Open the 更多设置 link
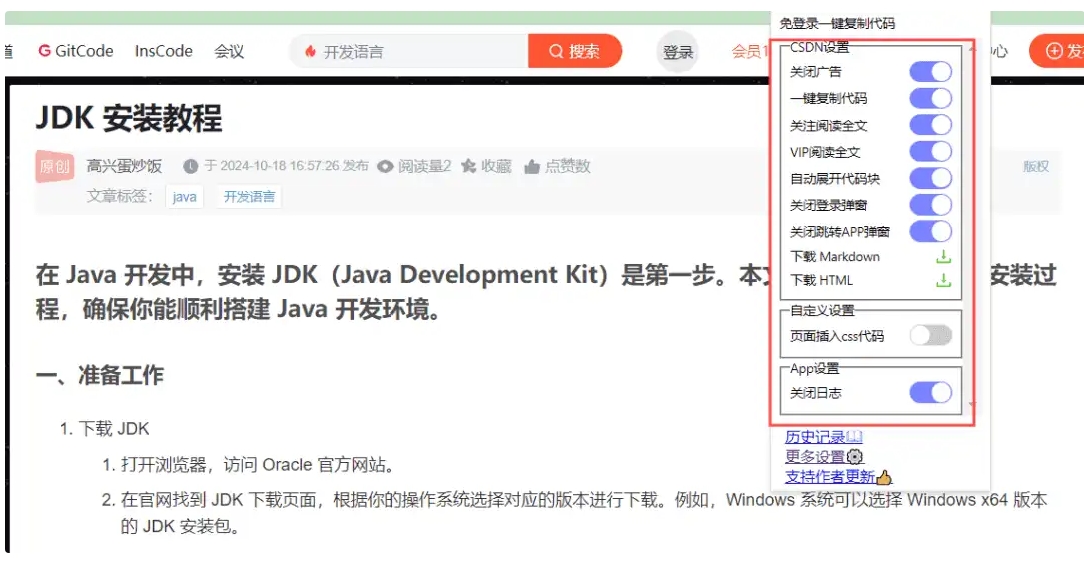 824,456
